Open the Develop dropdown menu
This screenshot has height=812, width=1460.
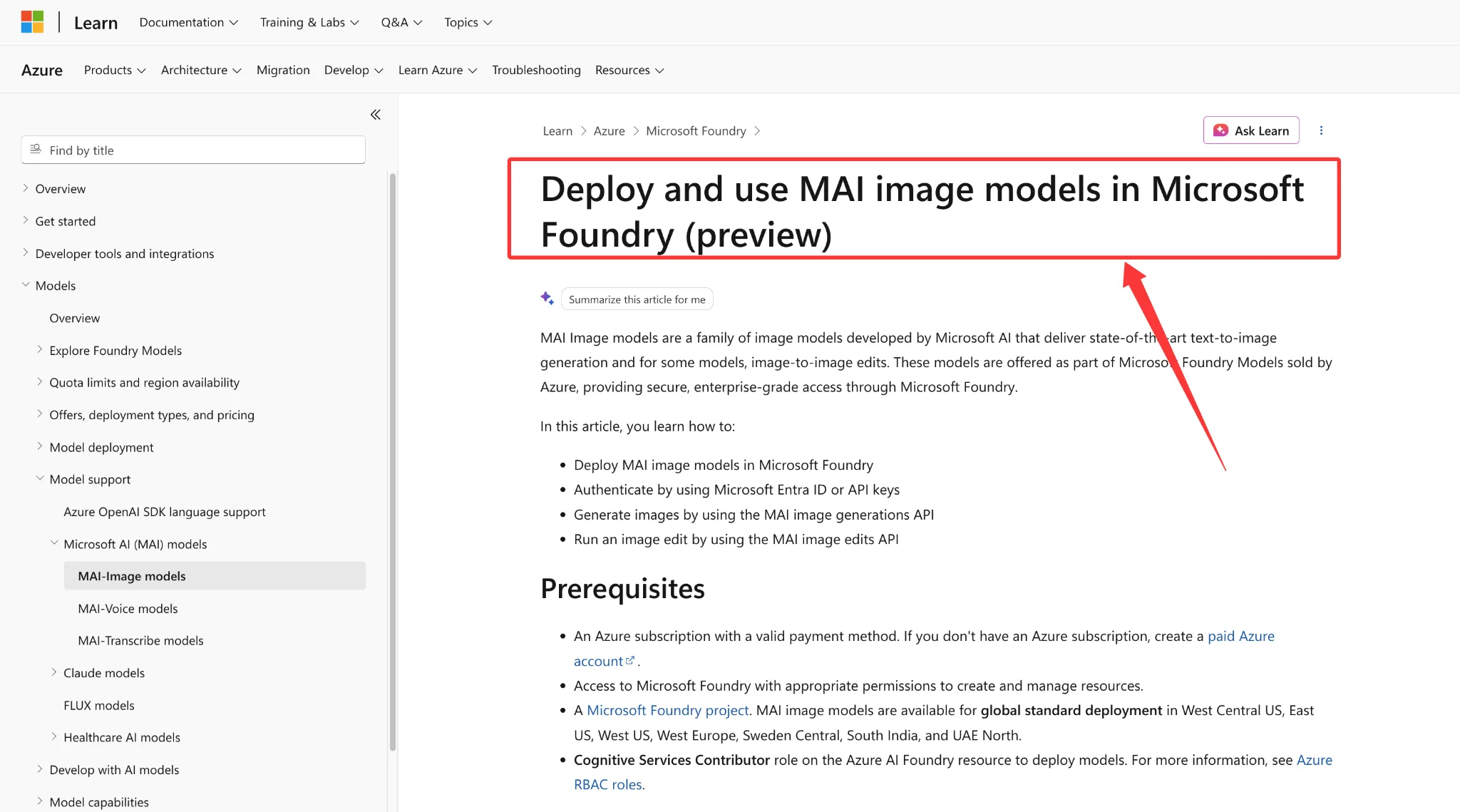tap(354, 70)
